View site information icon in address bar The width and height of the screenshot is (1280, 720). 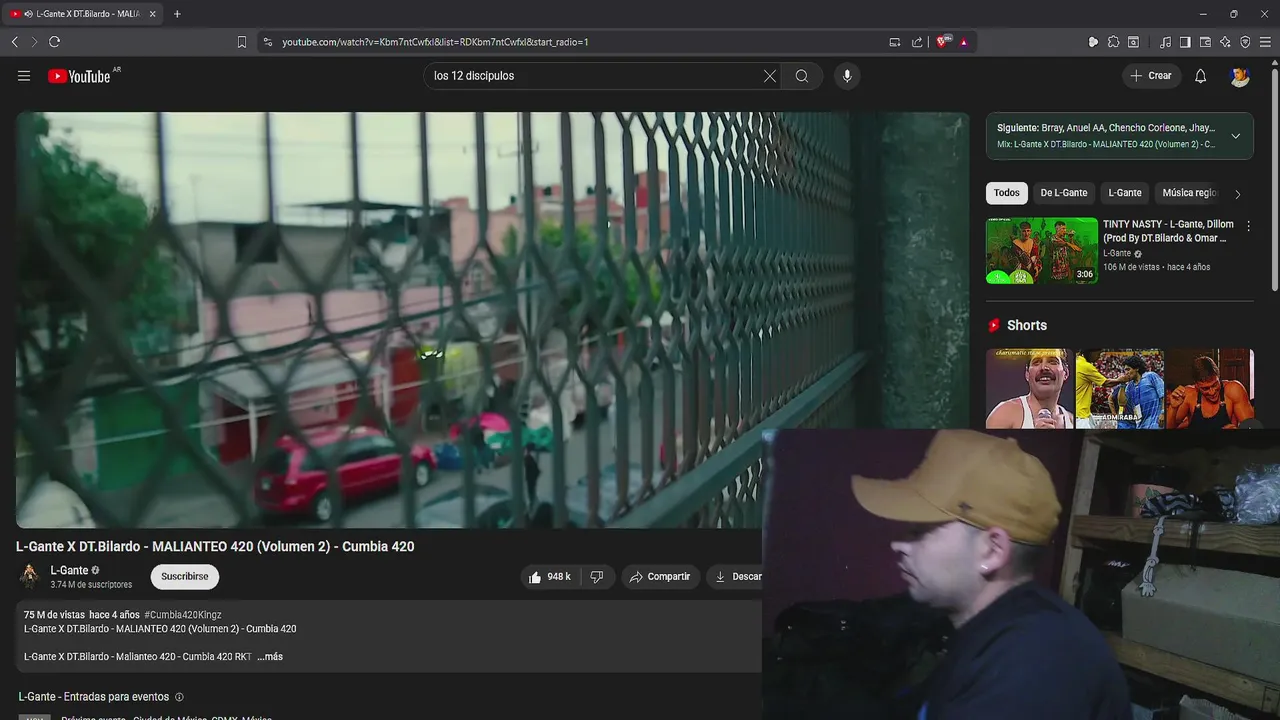267,42
